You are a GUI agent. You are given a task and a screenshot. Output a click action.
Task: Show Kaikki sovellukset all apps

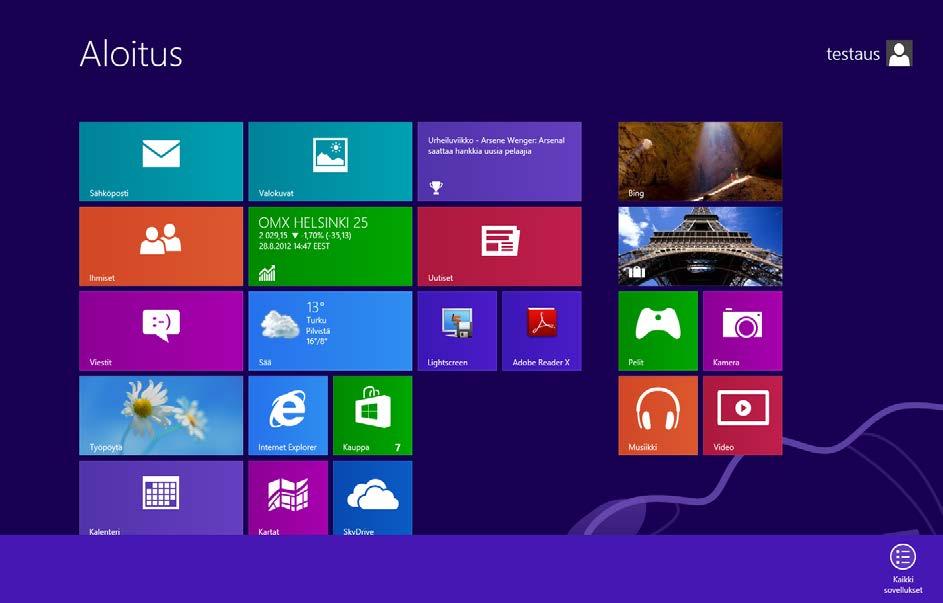tap(903, 568)
